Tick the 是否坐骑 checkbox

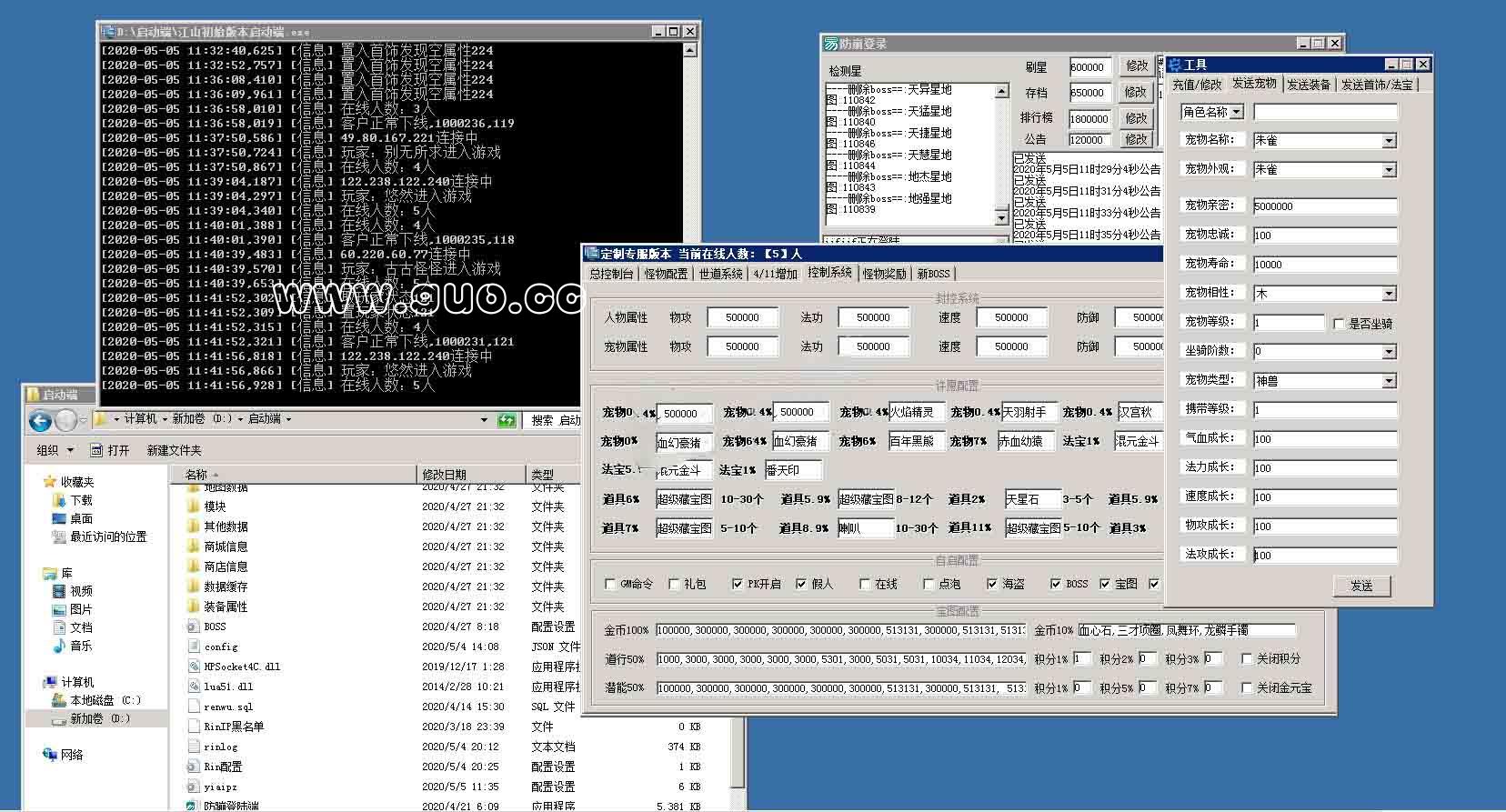tap(1339, 324)
